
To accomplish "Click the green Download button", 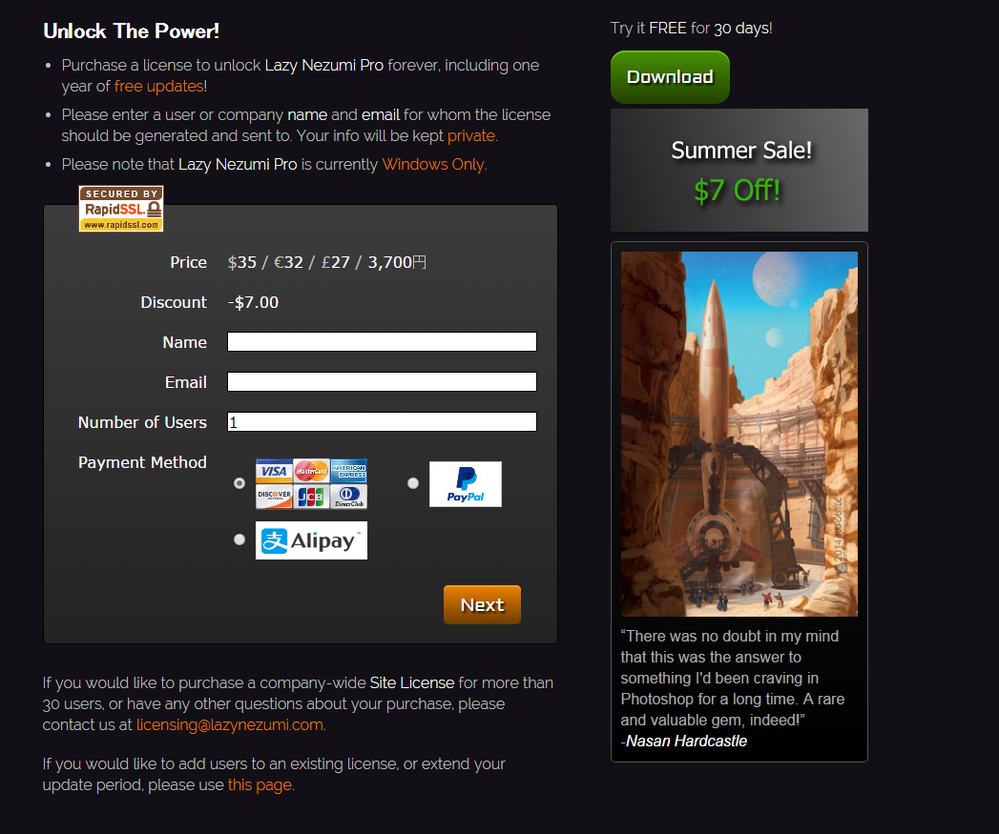I will point(670,77).
